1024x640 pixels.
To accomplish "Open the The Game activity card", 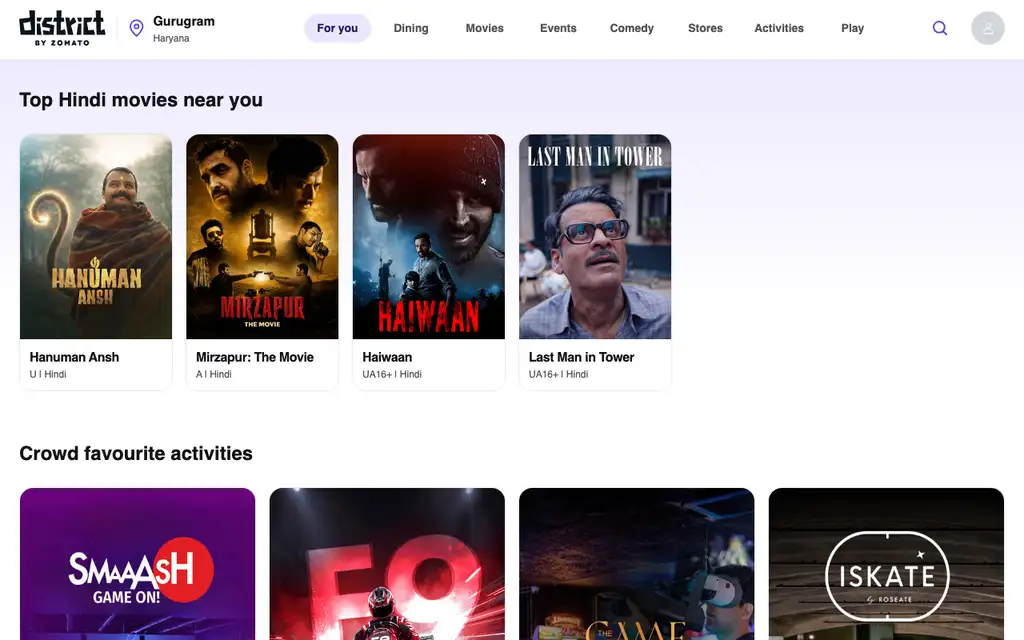I will click(637, 564).
